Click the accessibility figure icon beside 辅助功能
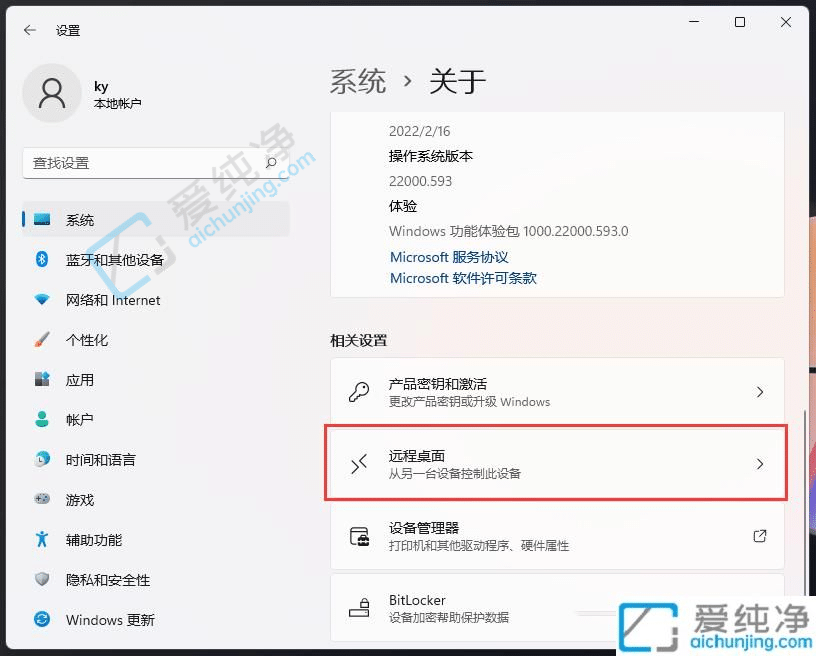Viewport: 816px width, 656px height. (40, 540)
